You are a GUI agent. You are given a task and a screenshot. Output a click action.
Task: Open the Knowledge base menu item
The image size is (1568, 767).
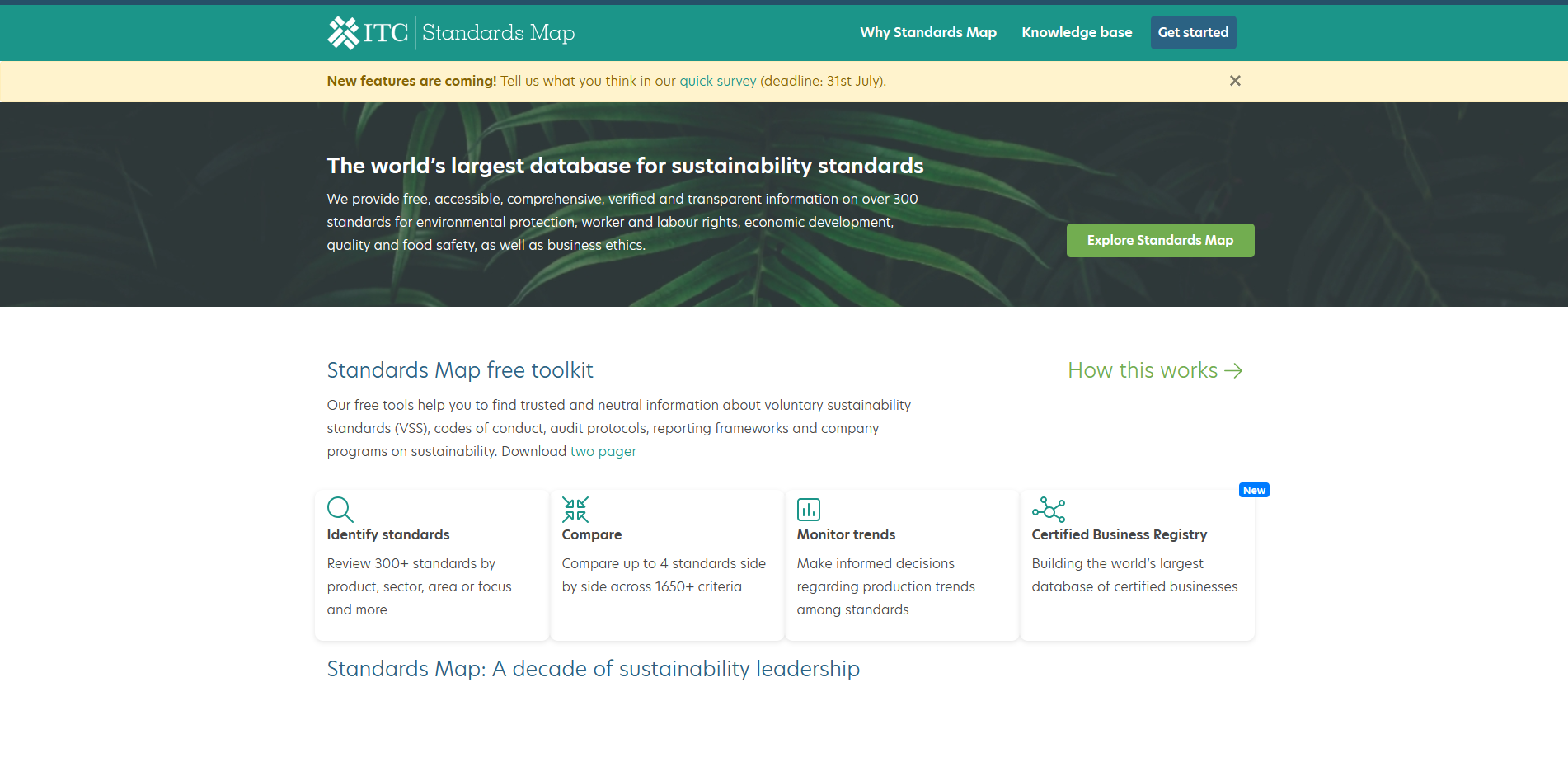coord(1077,32)
